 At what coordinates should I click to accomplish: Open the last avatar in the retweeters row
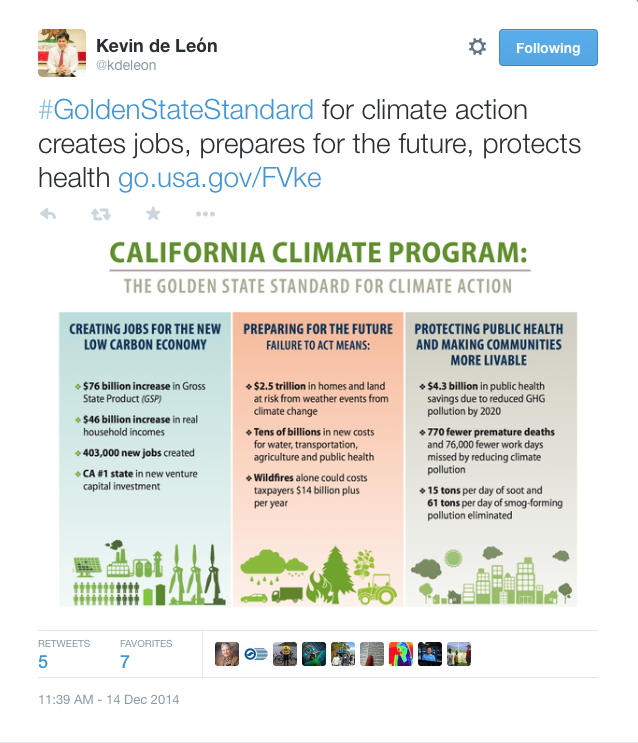click(x=459, y=654)
